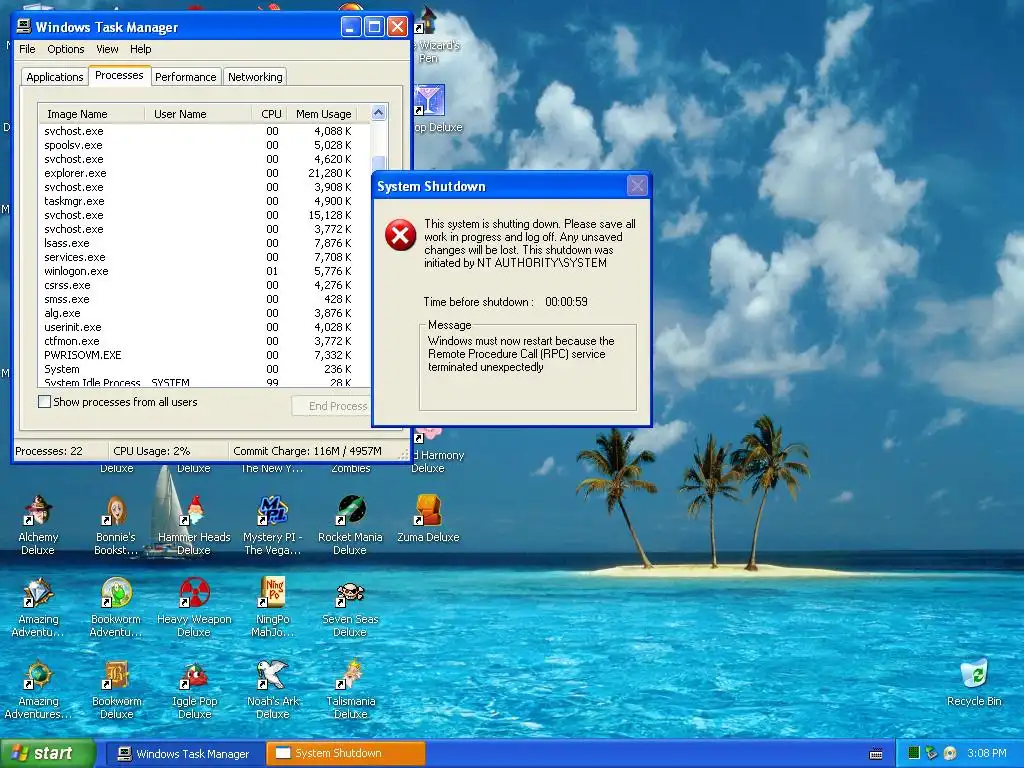
Task: Open the Help menu in Task Manager
Action: 140,49
